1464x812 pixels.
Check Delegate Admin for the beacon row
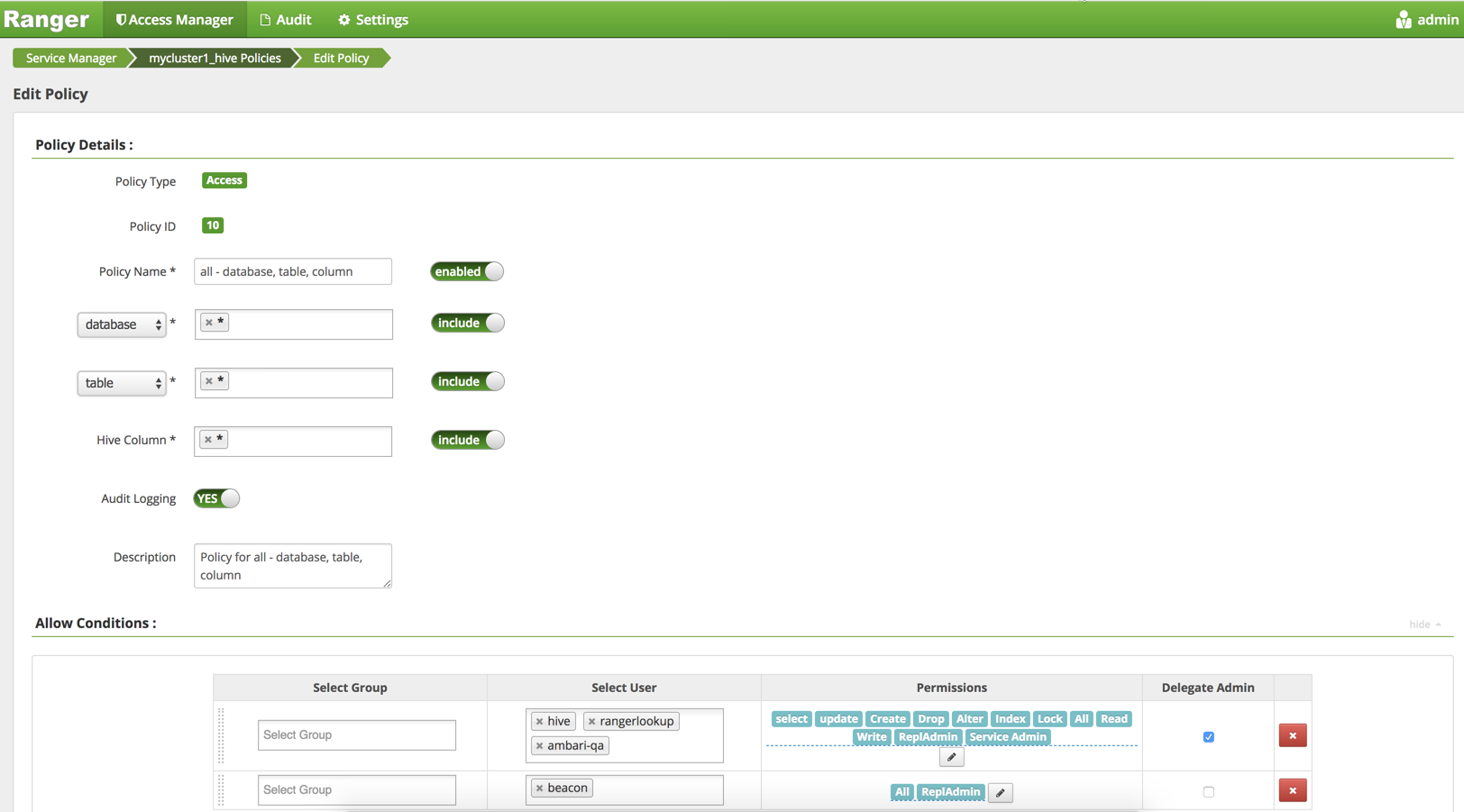[1208, 791]
